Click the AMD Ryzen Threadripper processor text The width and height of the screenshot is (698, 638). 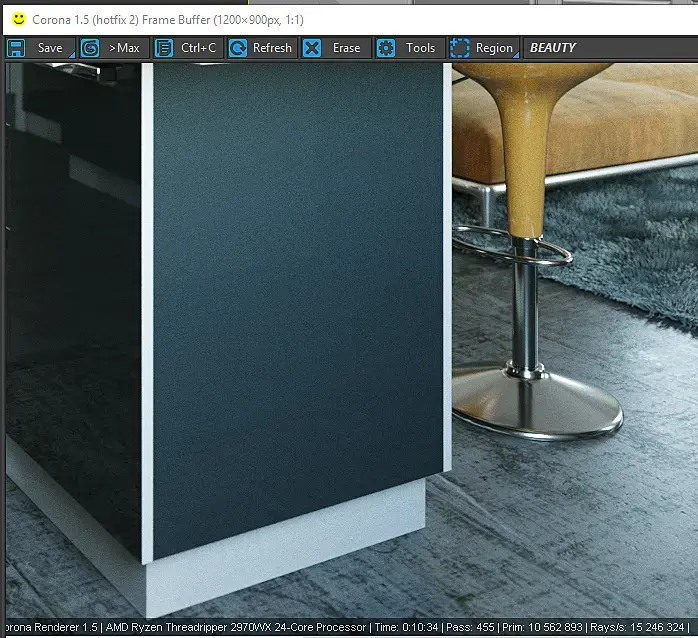236,627
